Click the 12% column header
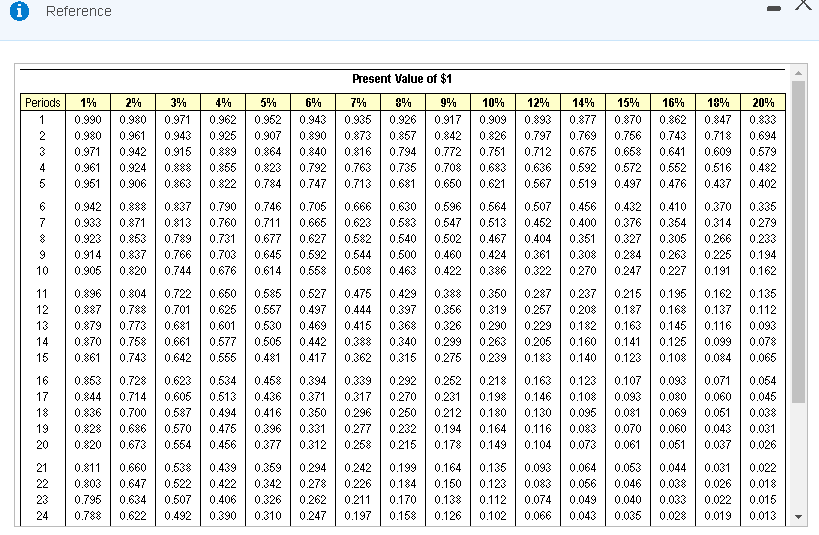Image resolution: width=819 pixels, height=535 pixels. [x=537, y=102]
